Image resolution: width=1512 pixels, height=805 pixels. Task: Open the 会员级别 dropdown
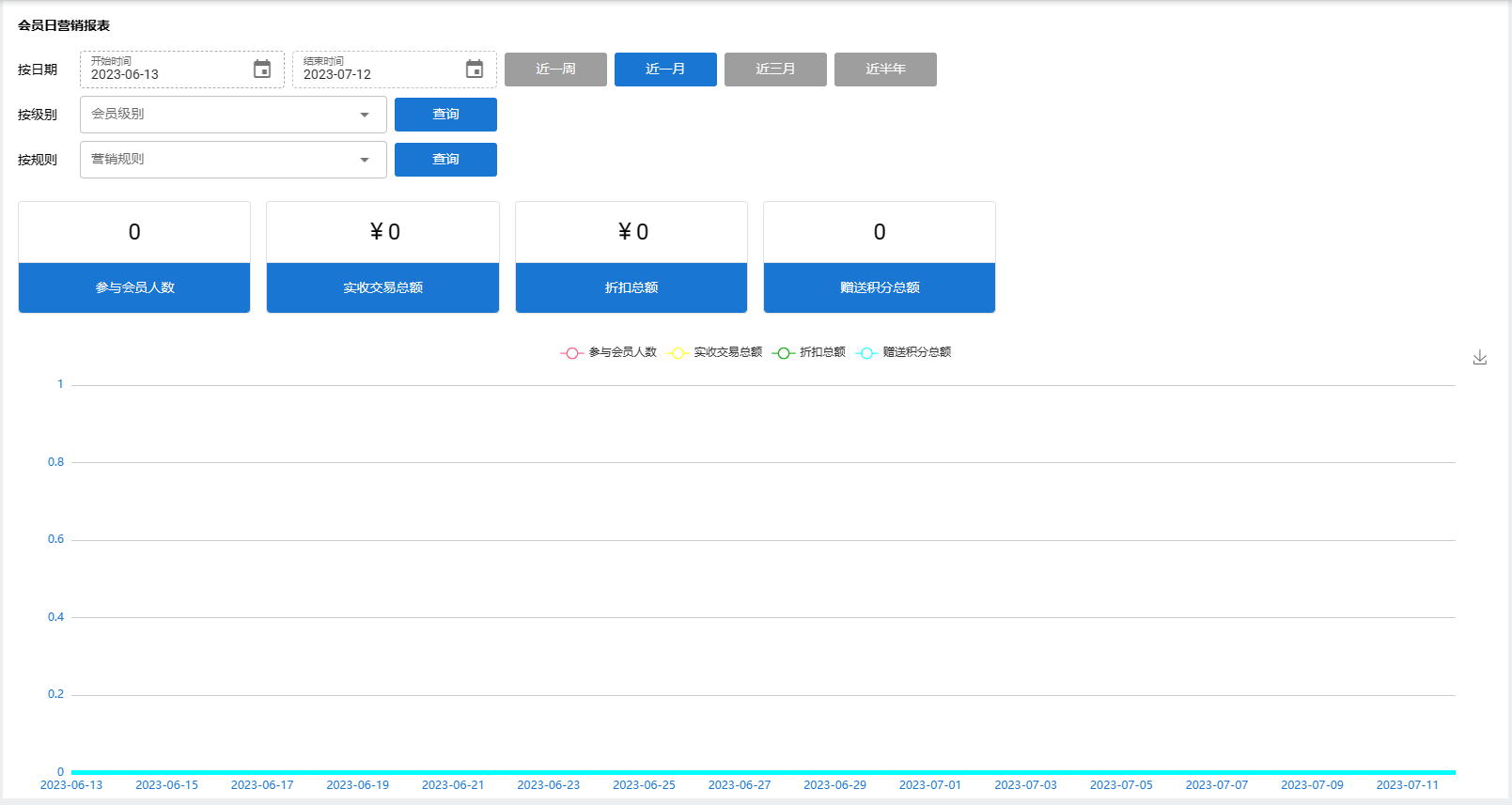point(233,115)
